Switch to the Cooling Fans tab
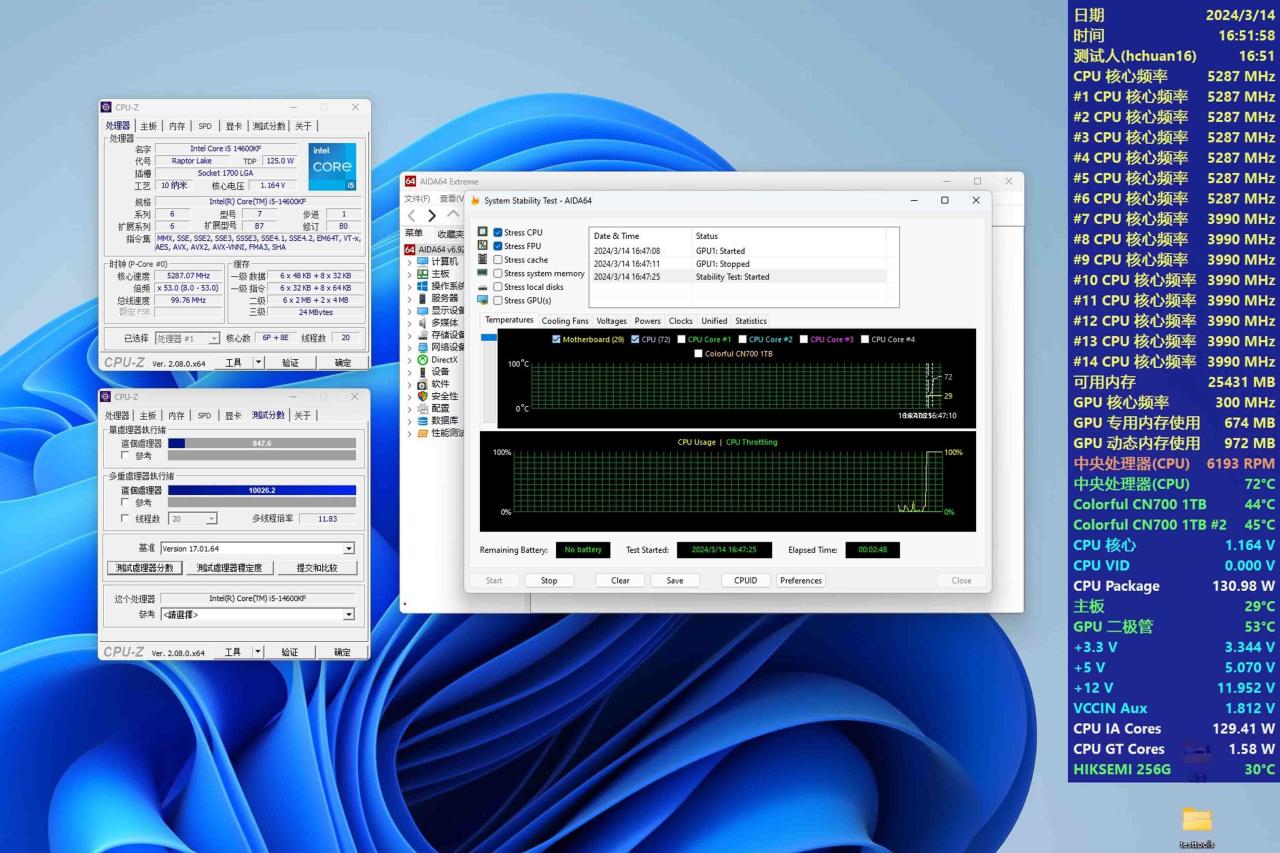The image size is (1280, 853). tap(565, 321)
